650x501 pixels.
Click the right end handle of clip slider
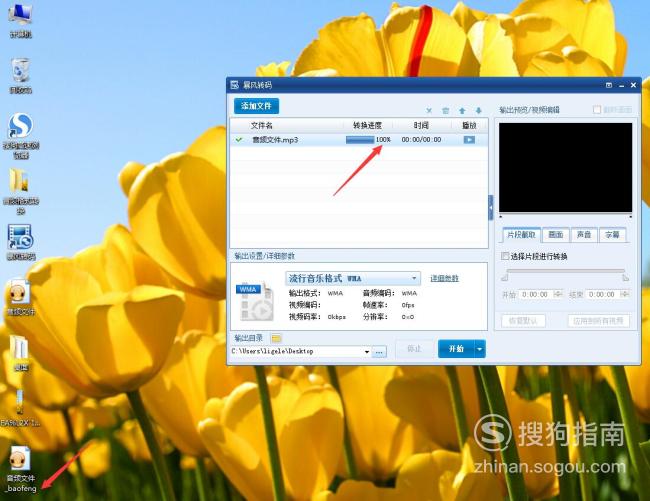pyautogui.click(x=626, y=277)
